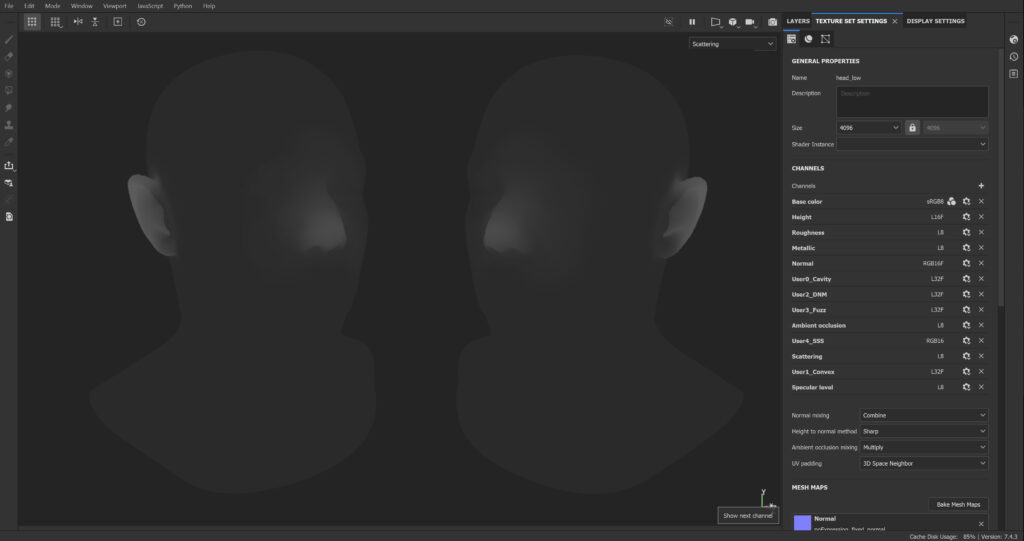Open the UV tile sub-tab icon
The image size is (1024, 541).
[x=825, y=39]
